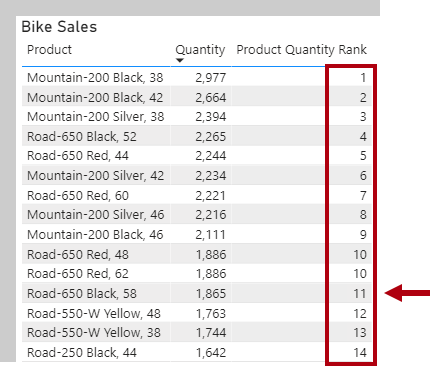Click Road-650 Red, 48 product cell
The image size is (441, 366).
point(78,255)
